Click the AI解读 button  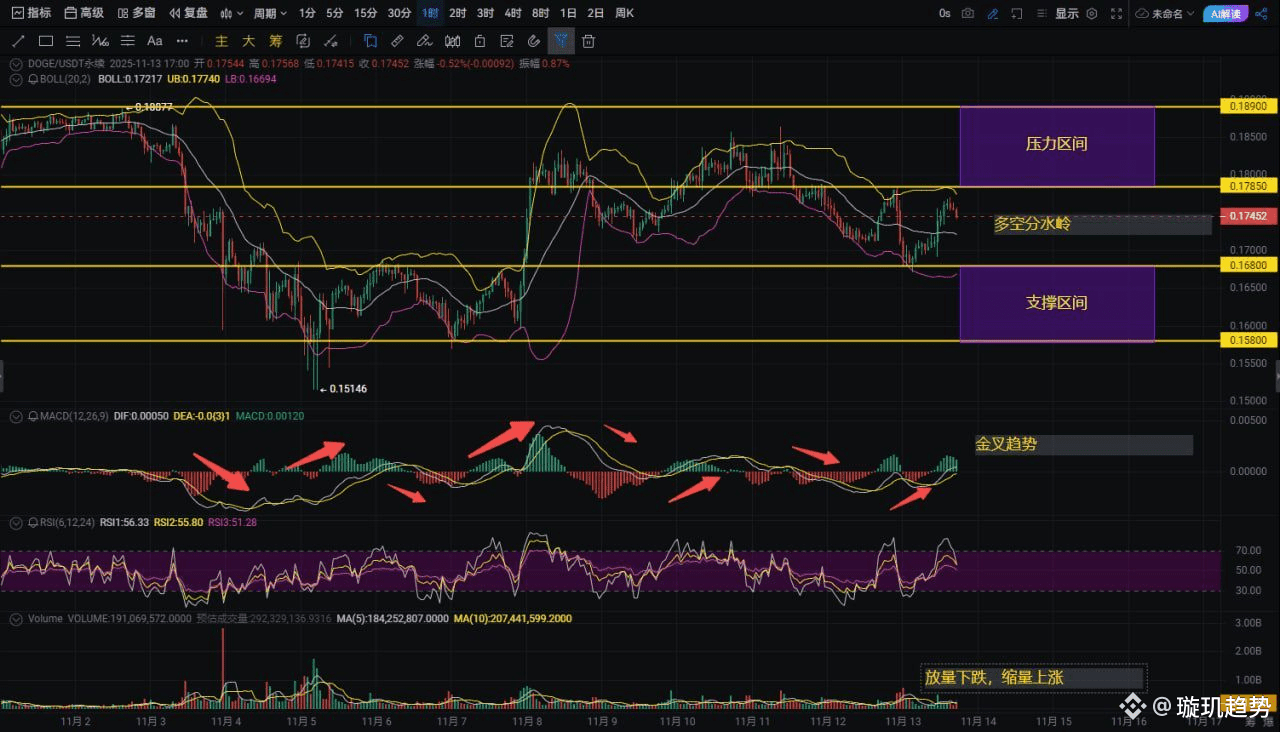[1225, 13]
